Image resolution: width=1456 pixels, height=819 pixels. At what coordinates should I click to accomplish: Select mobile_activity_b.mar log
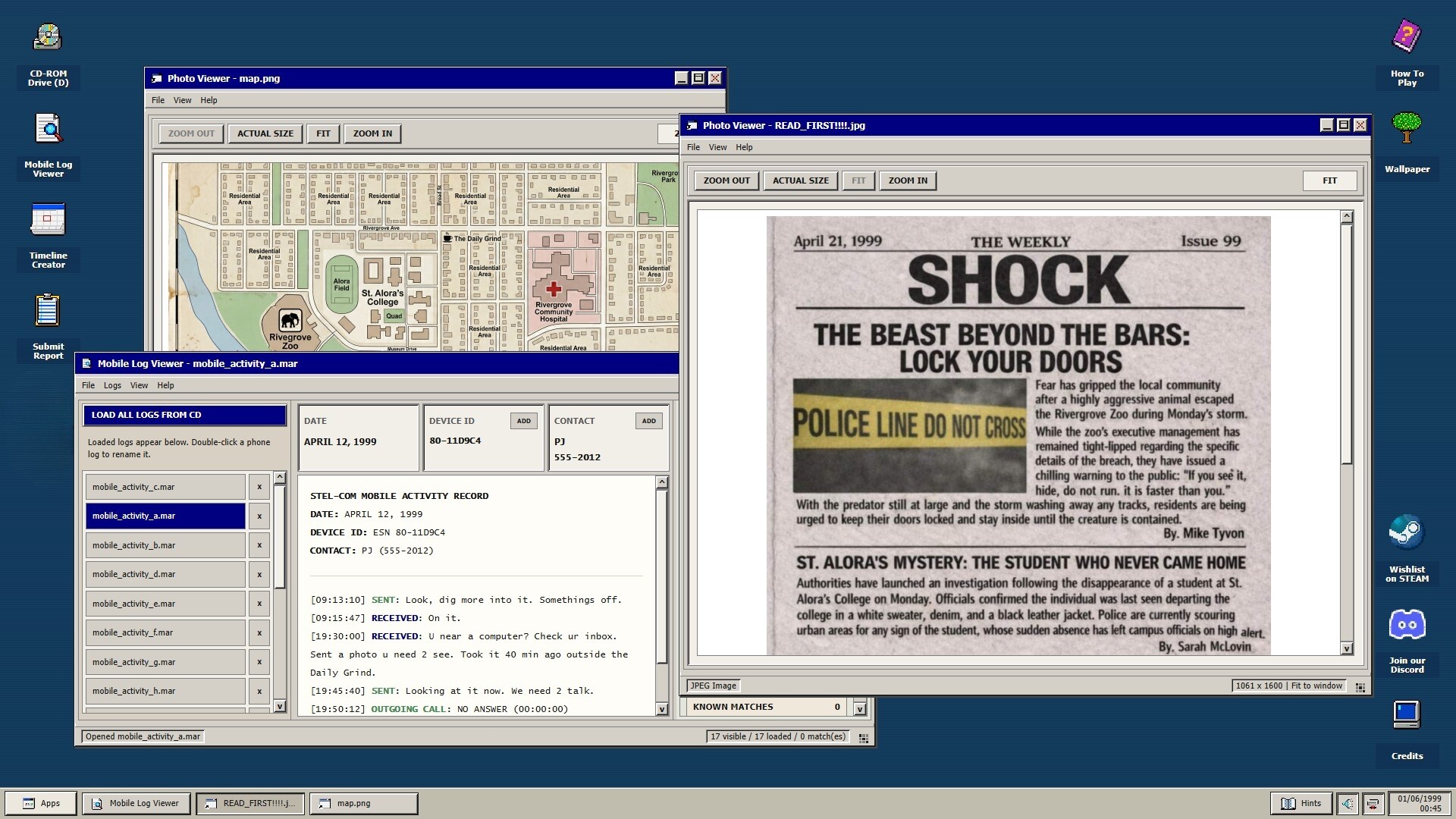click(165, 545)
